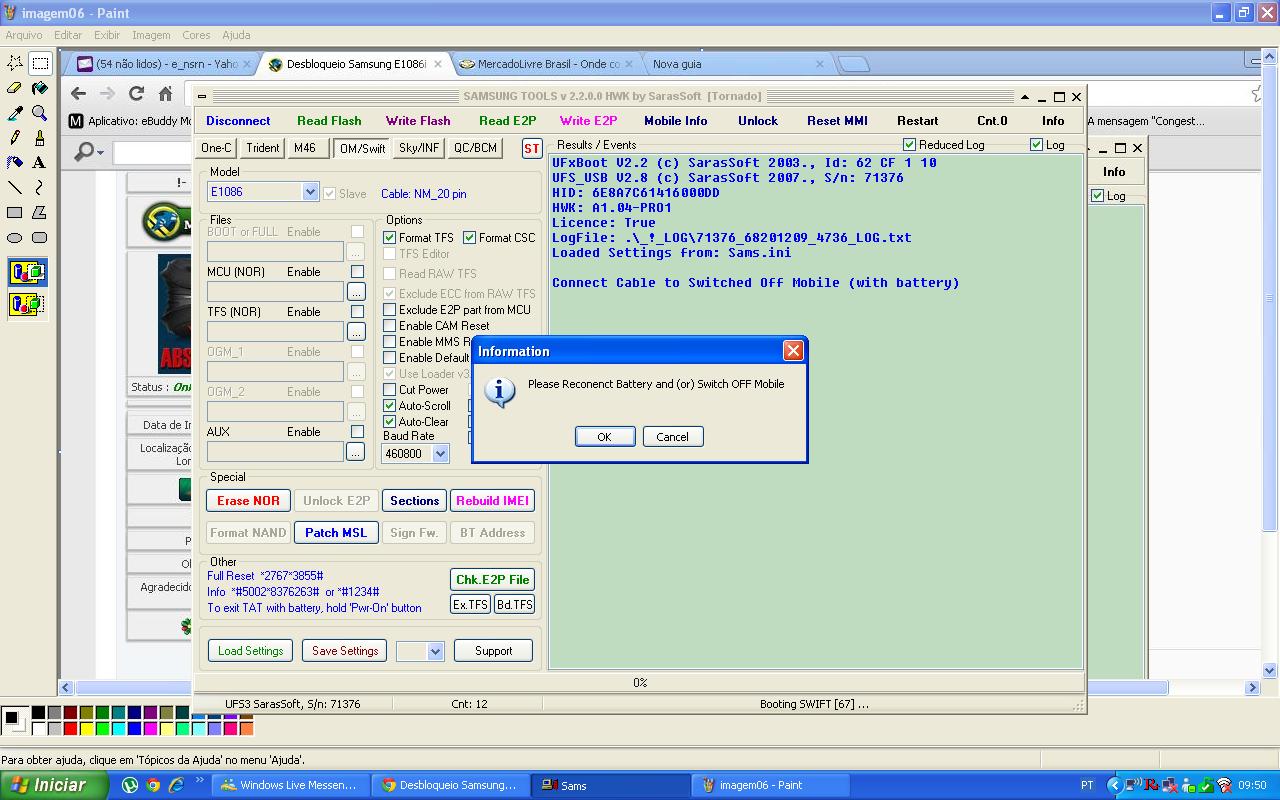Image resolution: width=1280 pixels, height=800 pixels.
Task: Select the Pick Color eyedropper tool
Action: coord(15,113)
